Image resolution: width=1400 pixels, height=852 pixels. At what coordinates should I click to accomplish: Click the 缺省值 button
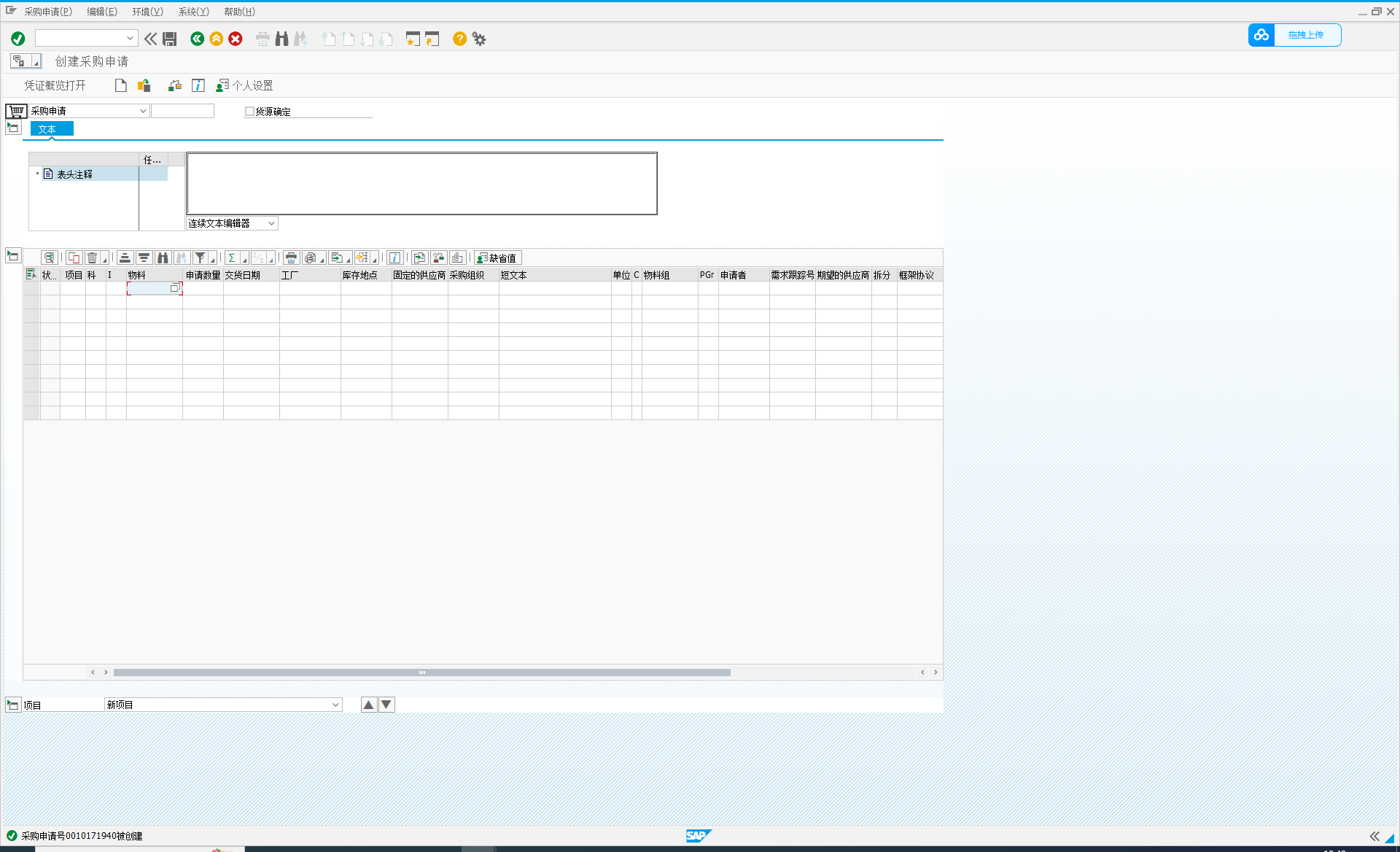pos(498,257)
